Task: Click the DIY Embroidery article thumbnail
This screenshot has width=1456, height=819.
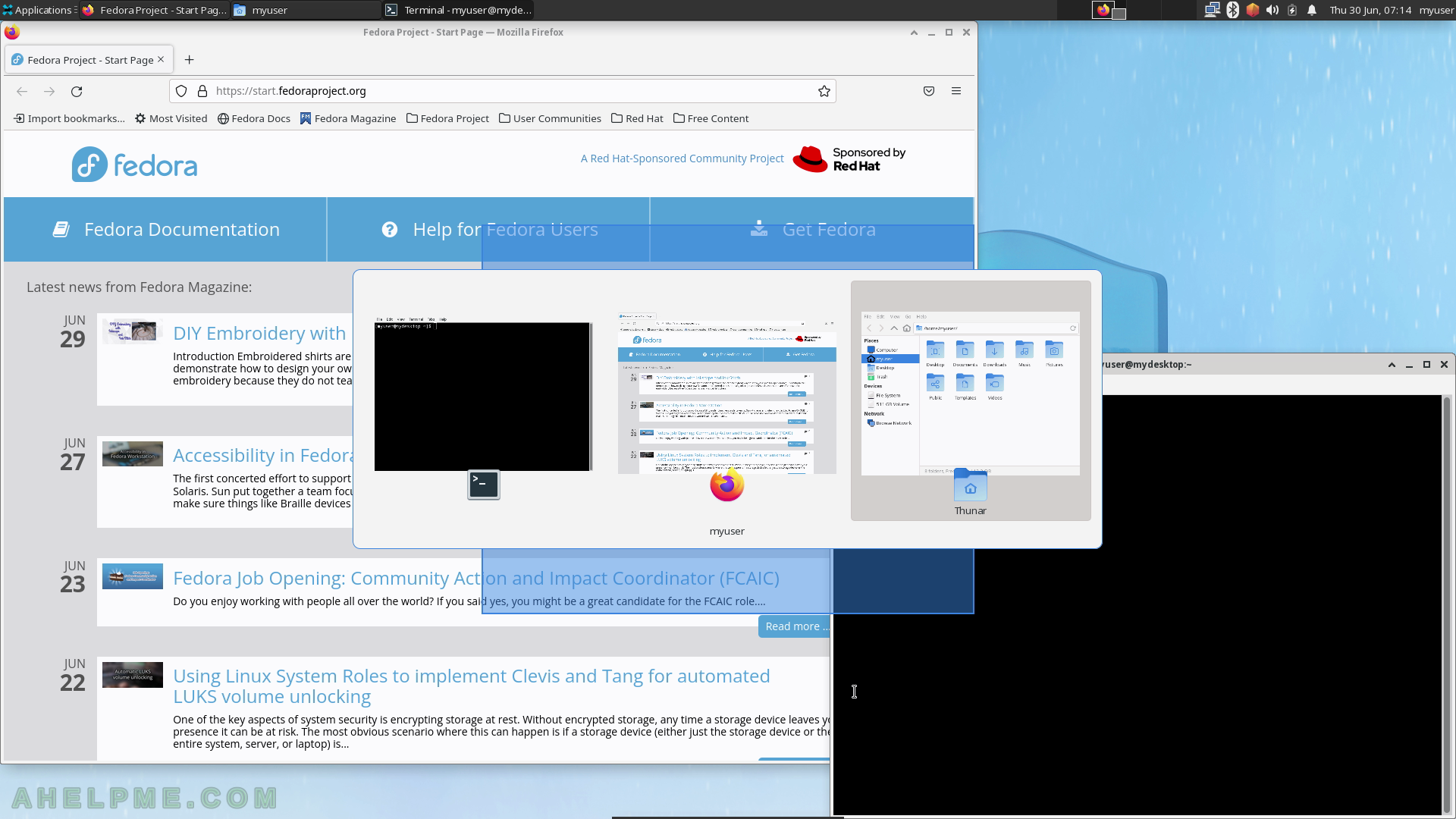Action: pyautogui.click(x=133, y=331)
